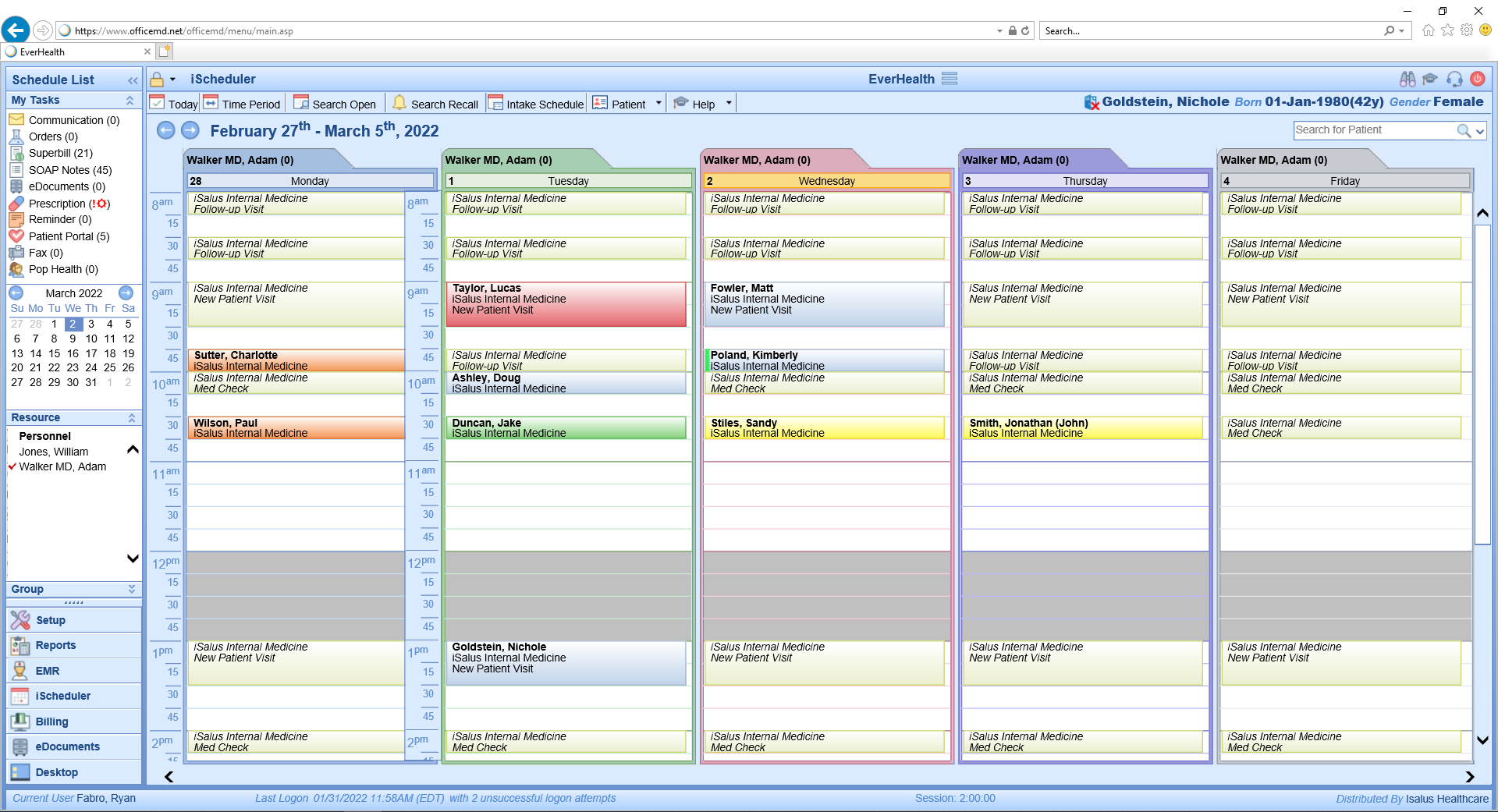Go to next week arrow
This screenshot has width=1498, height=812.
190,130
